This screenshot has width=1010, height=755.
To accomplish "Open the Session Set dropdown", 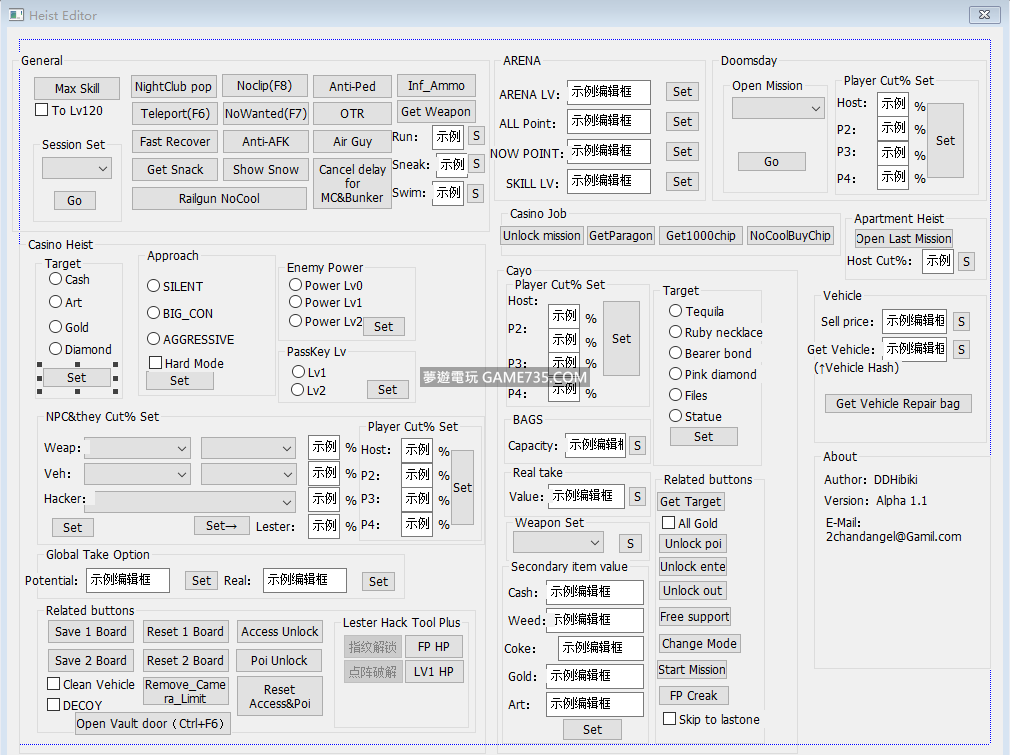I will [x=77, y=169].
